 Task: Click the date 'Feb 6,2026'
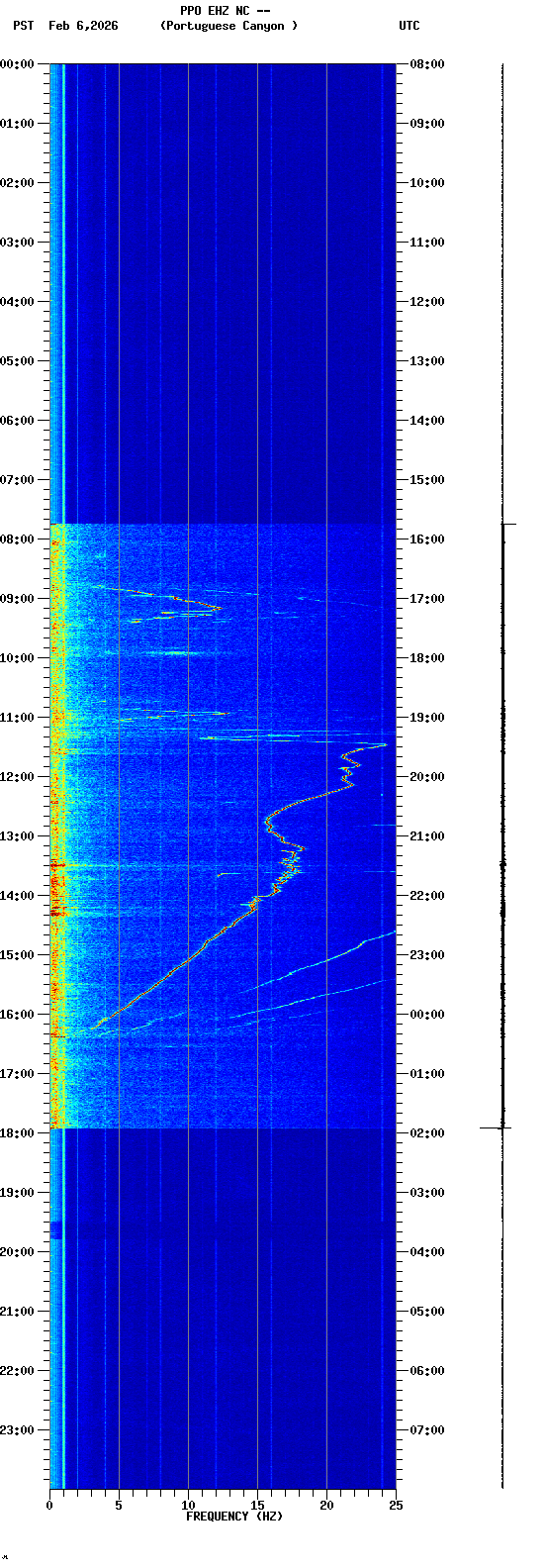pyautogui.click(x=83, y=26)
